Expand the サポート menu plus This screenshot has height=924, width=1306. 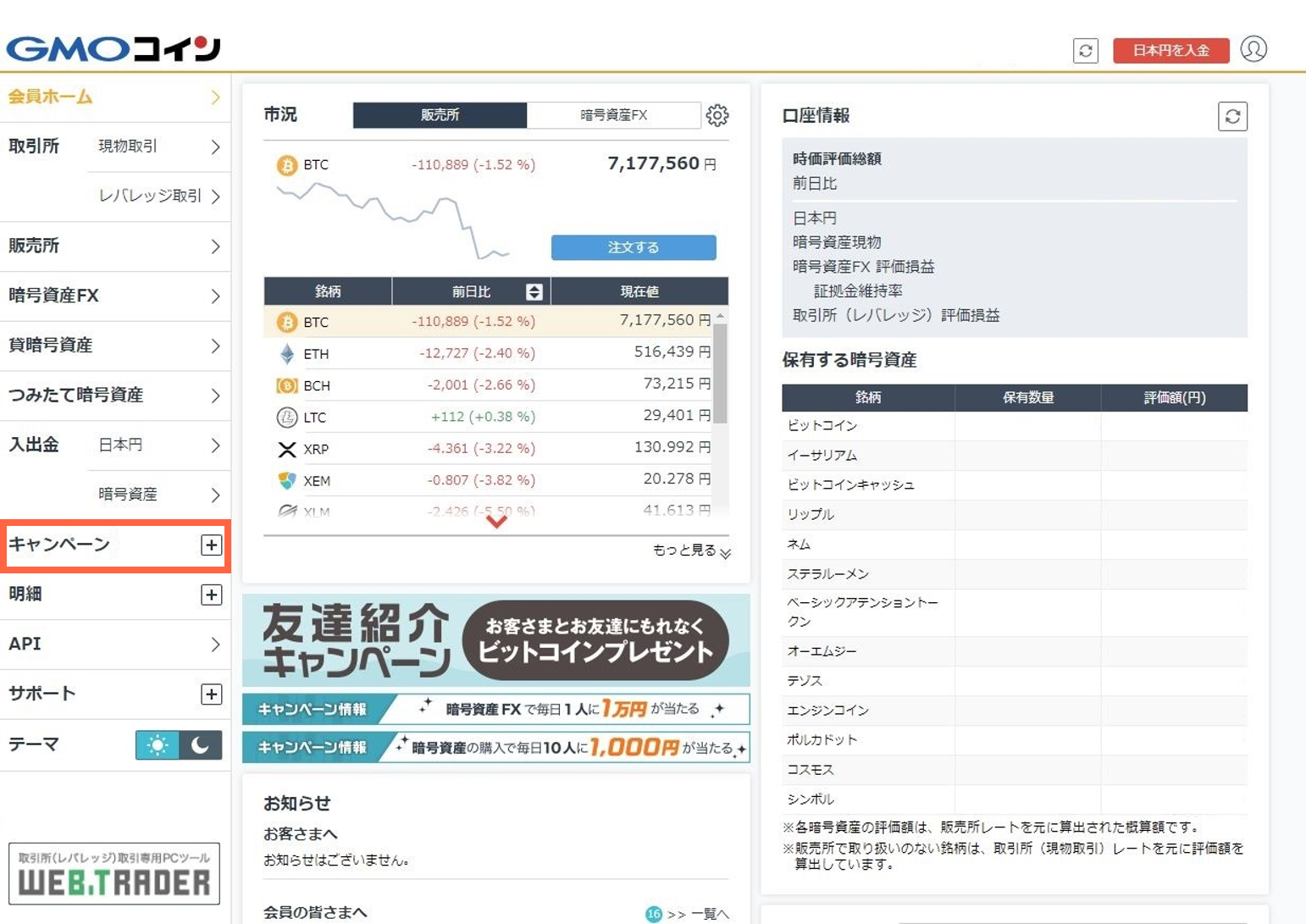(x=212, y=694)
